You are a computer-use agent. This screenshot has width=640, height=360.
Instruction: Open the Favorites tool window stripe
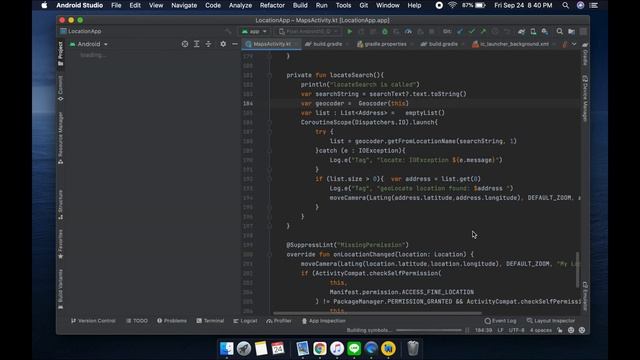coord(60,244)
